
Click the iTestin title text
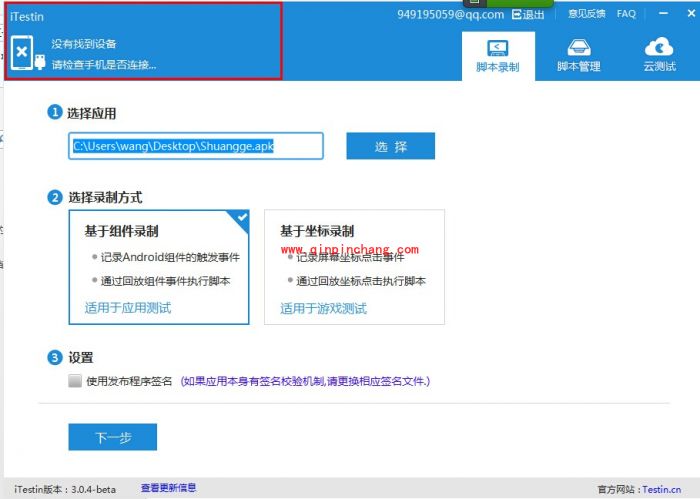coord(27,17)
